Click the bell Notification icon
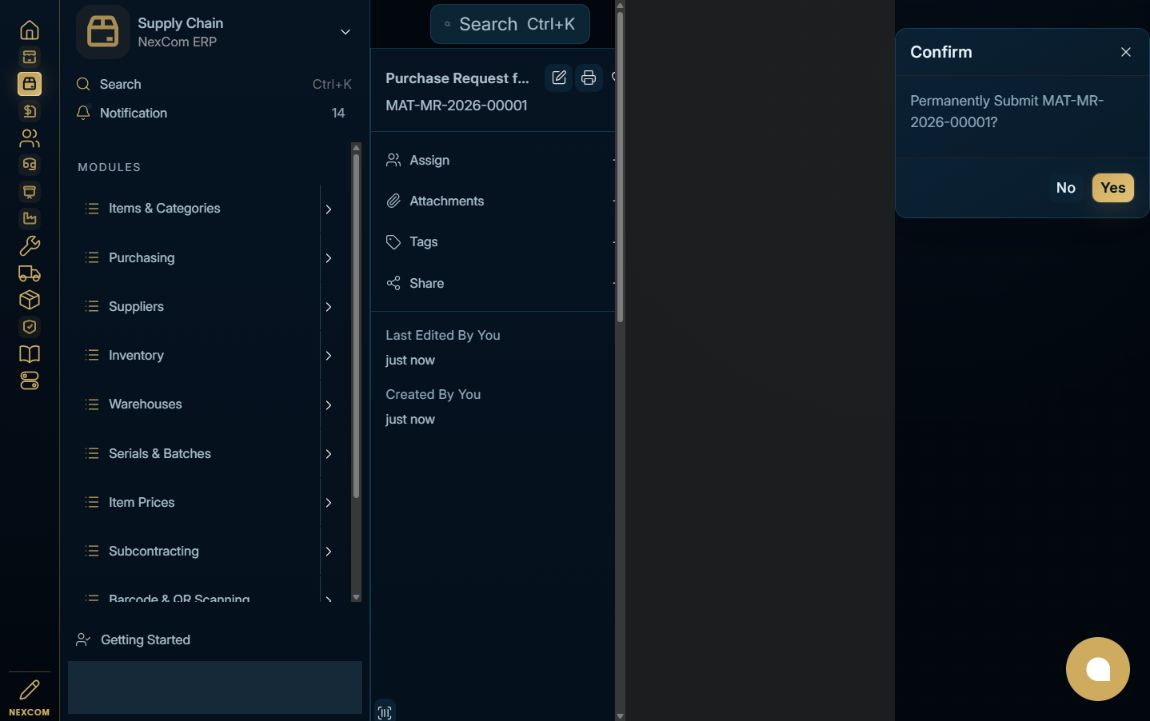 tap(84, 112)
